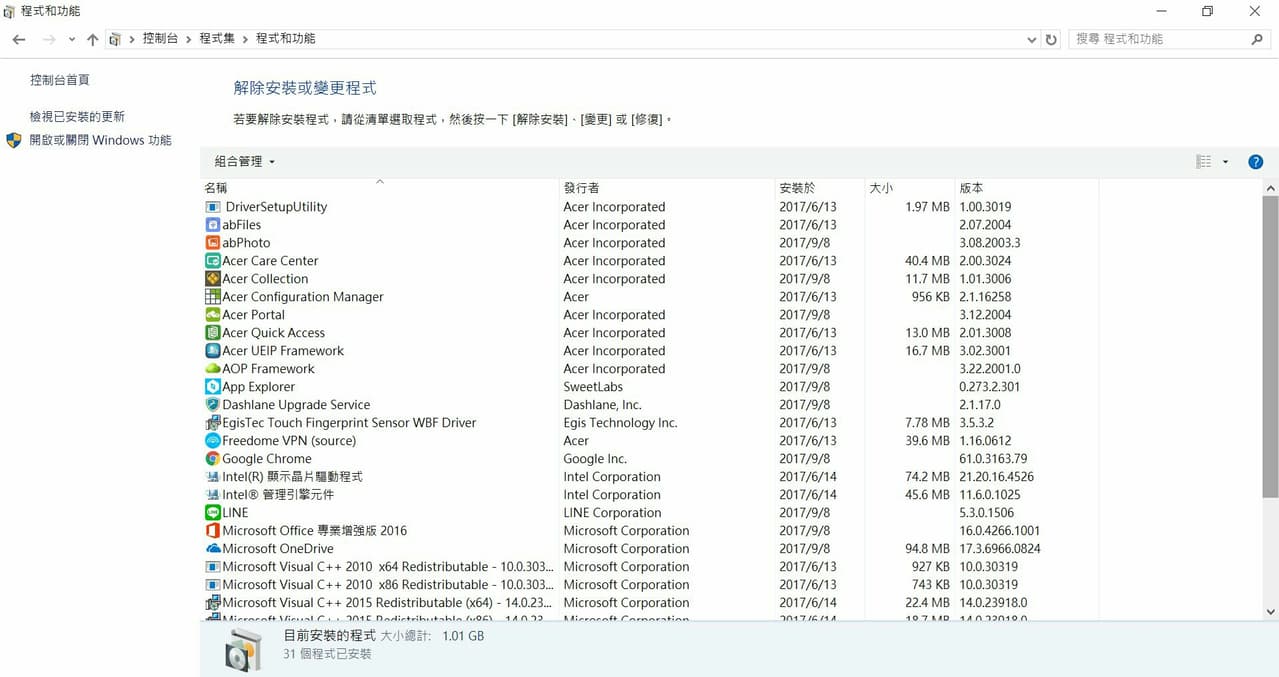The height and width of the screenshot is (677, 1279).
Task: Click the 94.8 MB size cell
Action: [x=927, y=549]
